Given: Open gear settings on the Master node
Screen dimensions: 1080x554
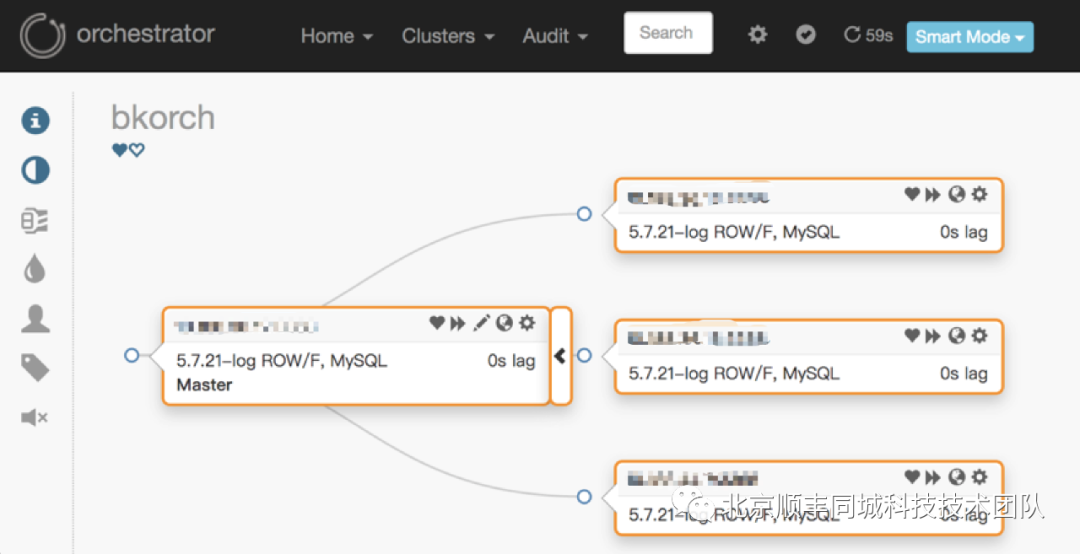Looking at the screenshot, I should tap(527, 322).
